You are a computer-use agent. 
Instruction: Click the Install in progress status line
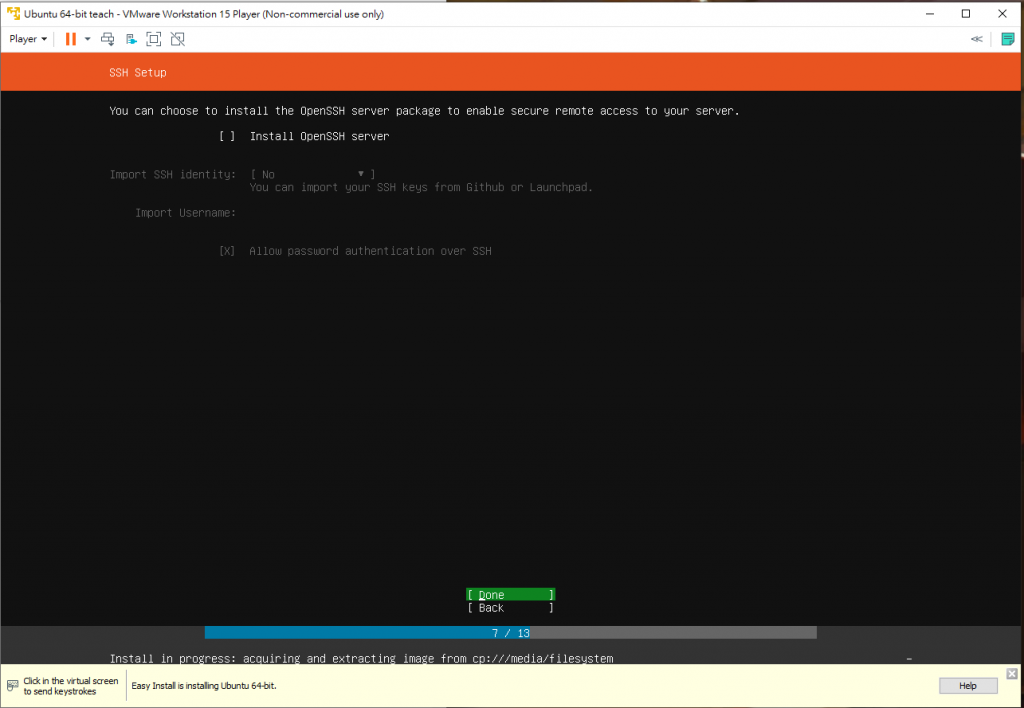tap(361, 658)
